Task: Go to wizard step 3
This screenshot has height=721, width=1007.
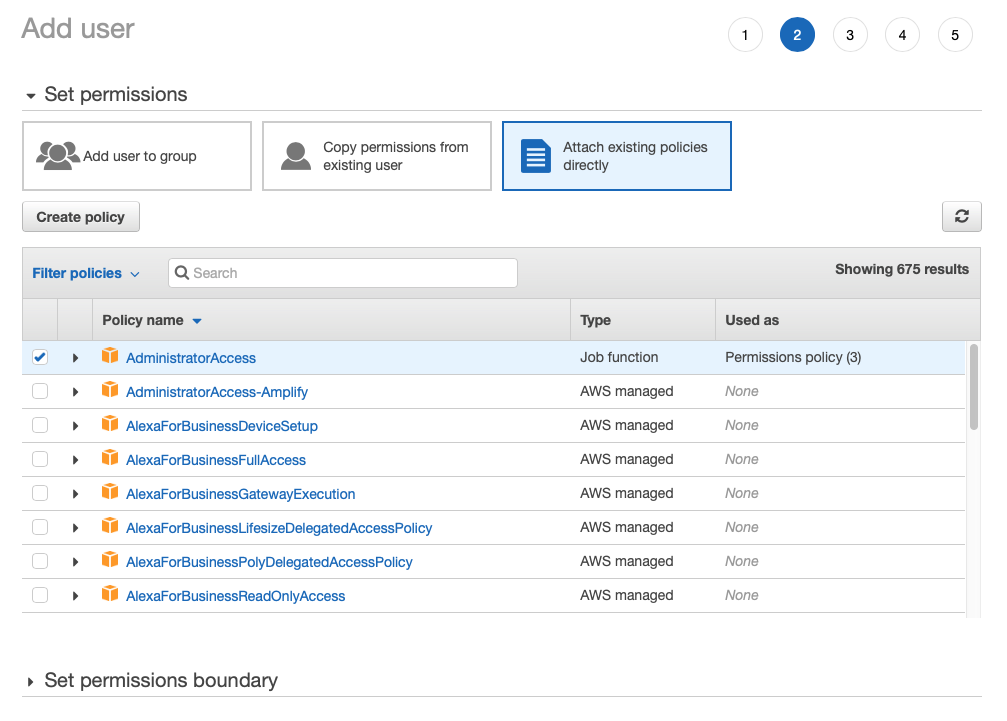Action: (x=850, y=34)
